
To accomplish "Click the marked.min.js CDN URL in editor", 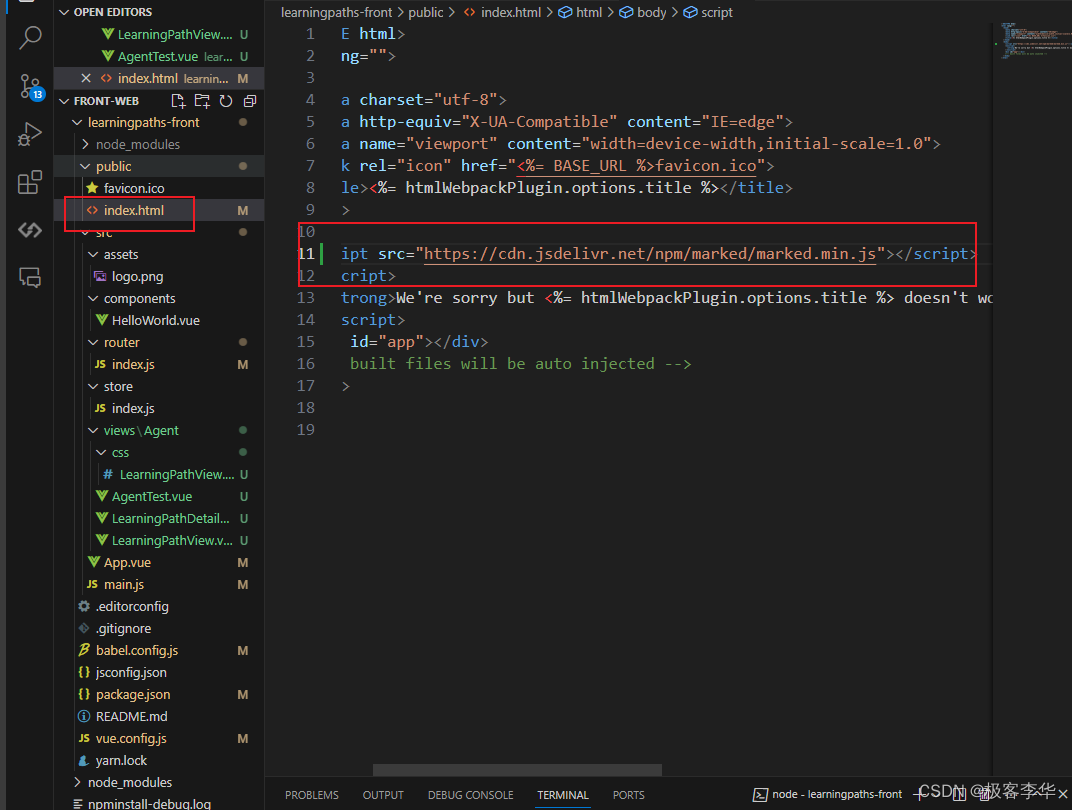I will pyautogui.click(x=649, y=254).
